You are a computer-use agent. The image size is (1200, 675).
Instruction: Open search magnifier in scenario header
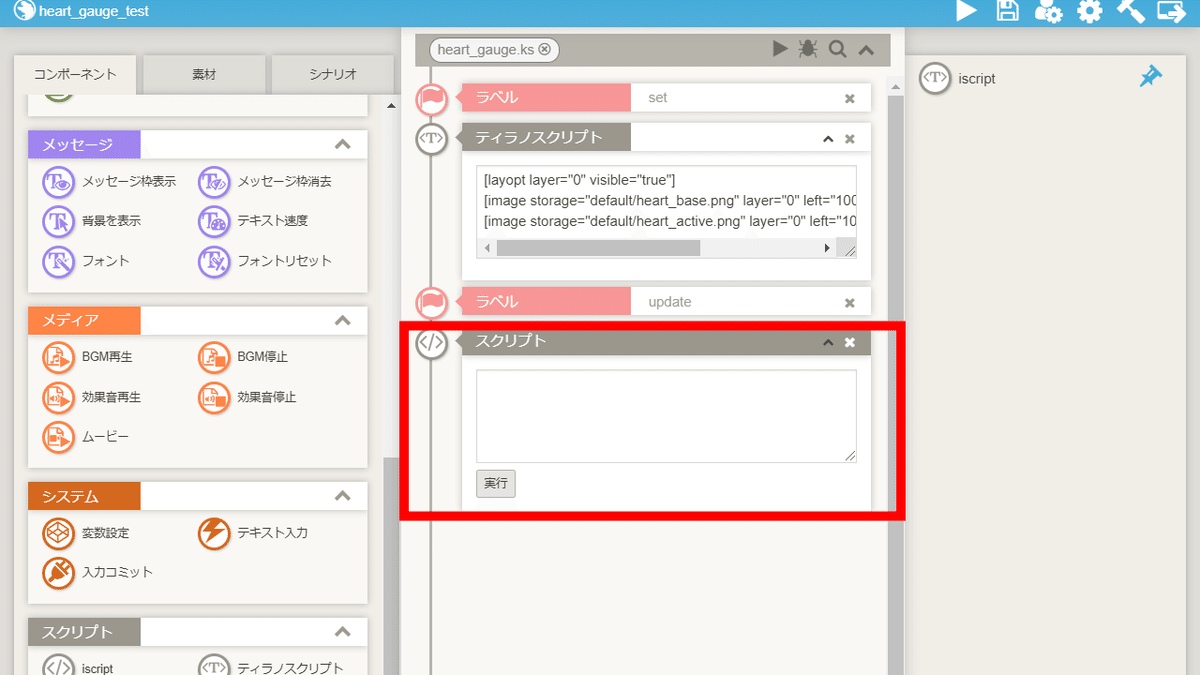(838, 49)
